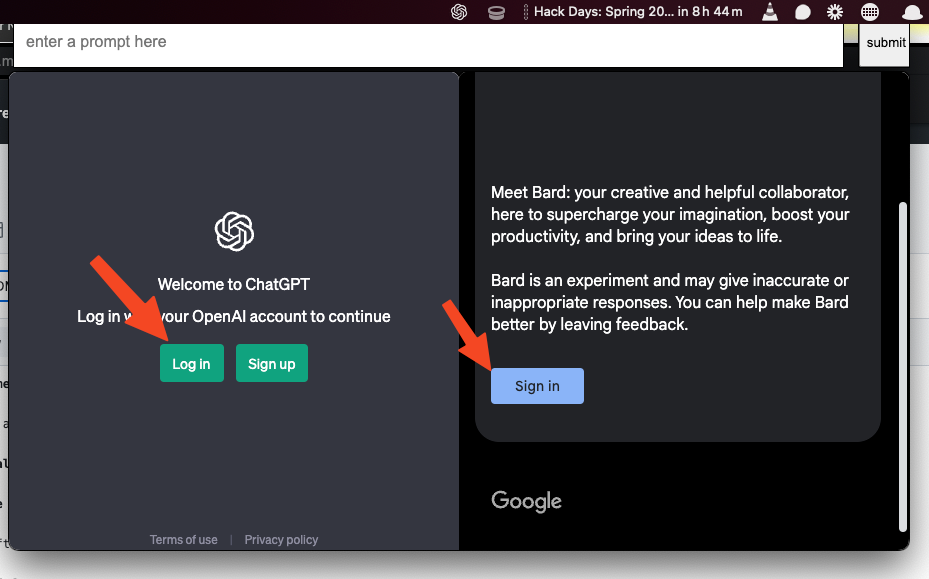Screen dimensions: 929x579
Task: Click the Google logo in Bard panel
Action: point(526,501)
